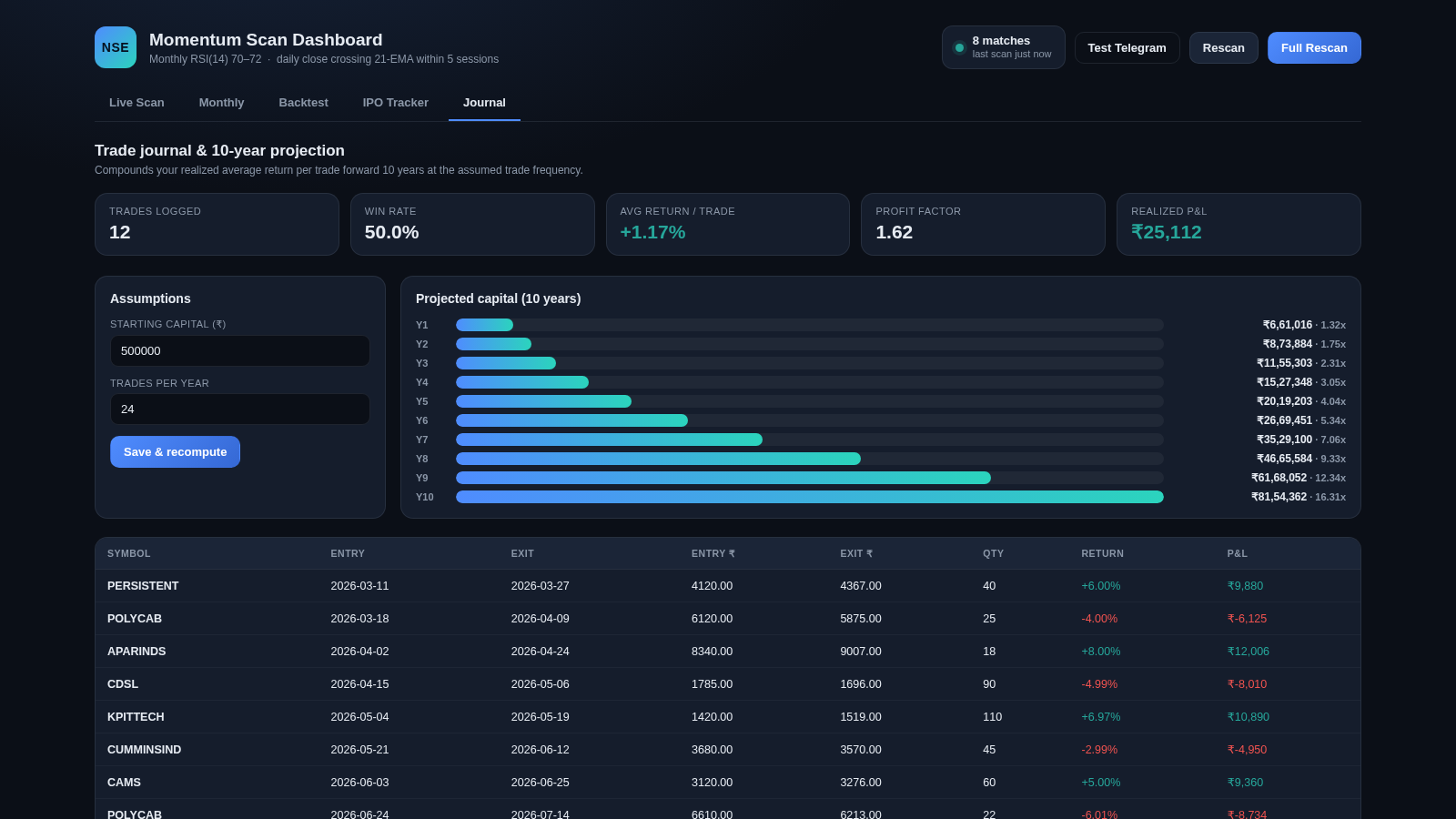
Task: Open the Live Scan tab
Action: coord(136,103)
